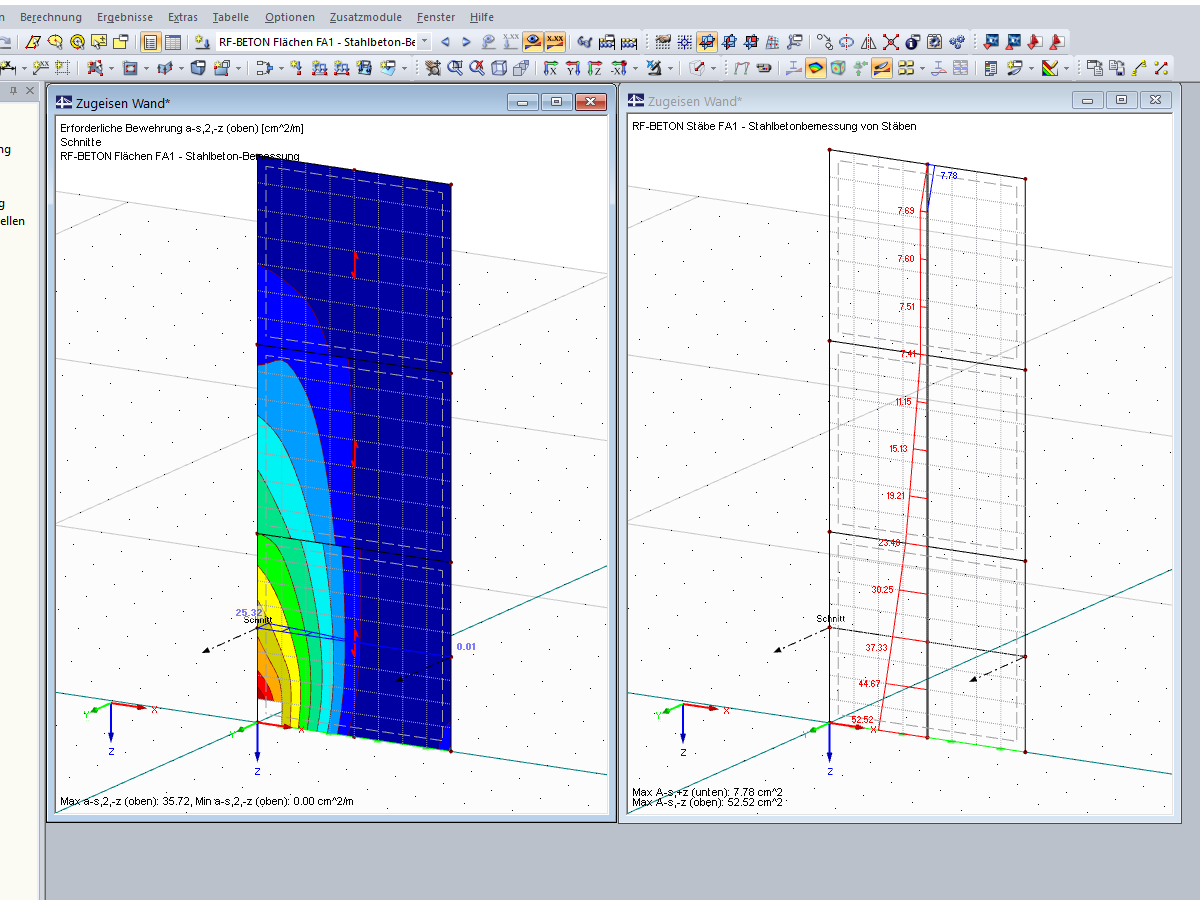Viewport: 1200px width, 900px height.
Task: Click the isometric wireframe cube view icon
Action: tap(498, 68)
